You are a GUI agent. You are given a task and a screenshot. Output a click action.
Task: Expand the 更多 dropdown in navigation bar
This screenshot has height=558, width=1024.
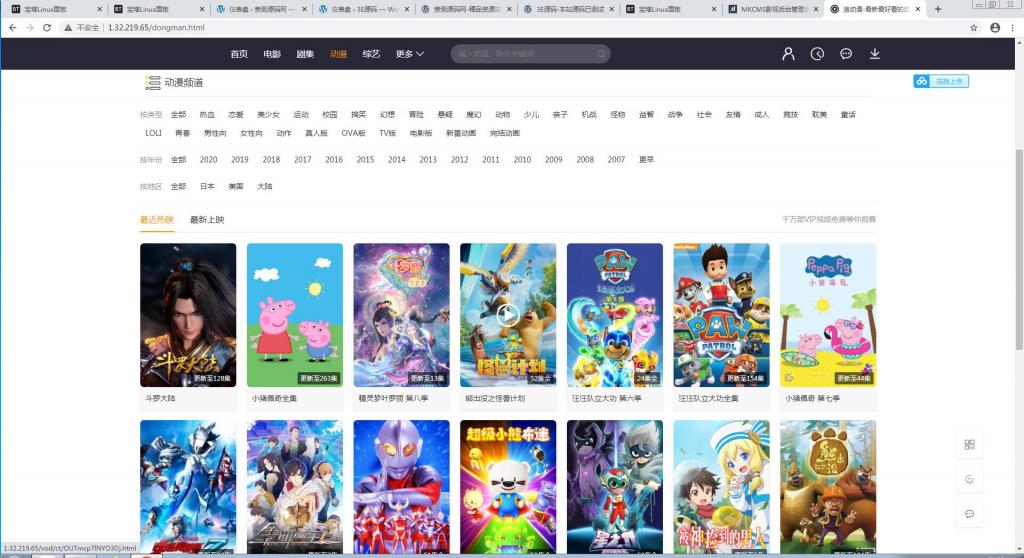(x=409, y=53)
